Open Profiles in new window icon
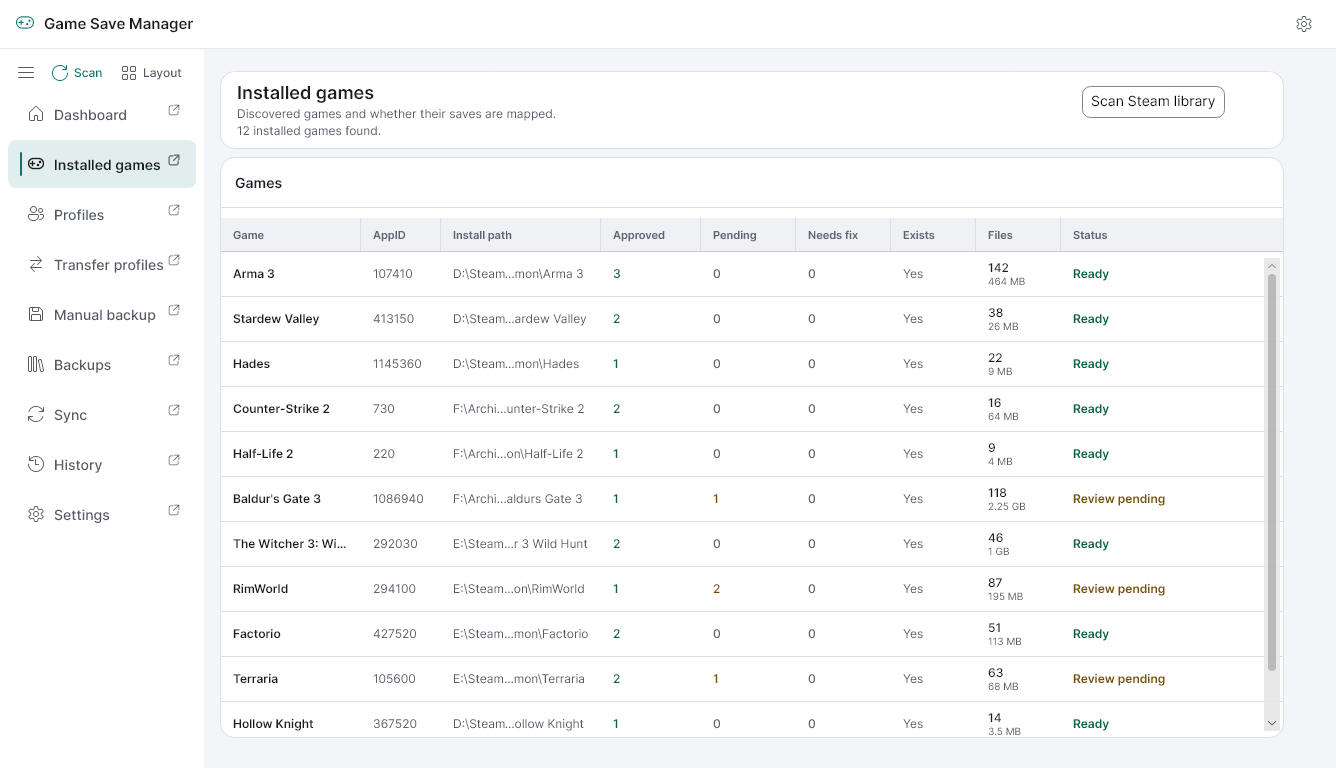The height and width of the screenshot is (768, 1336). [x=174, y=210]
